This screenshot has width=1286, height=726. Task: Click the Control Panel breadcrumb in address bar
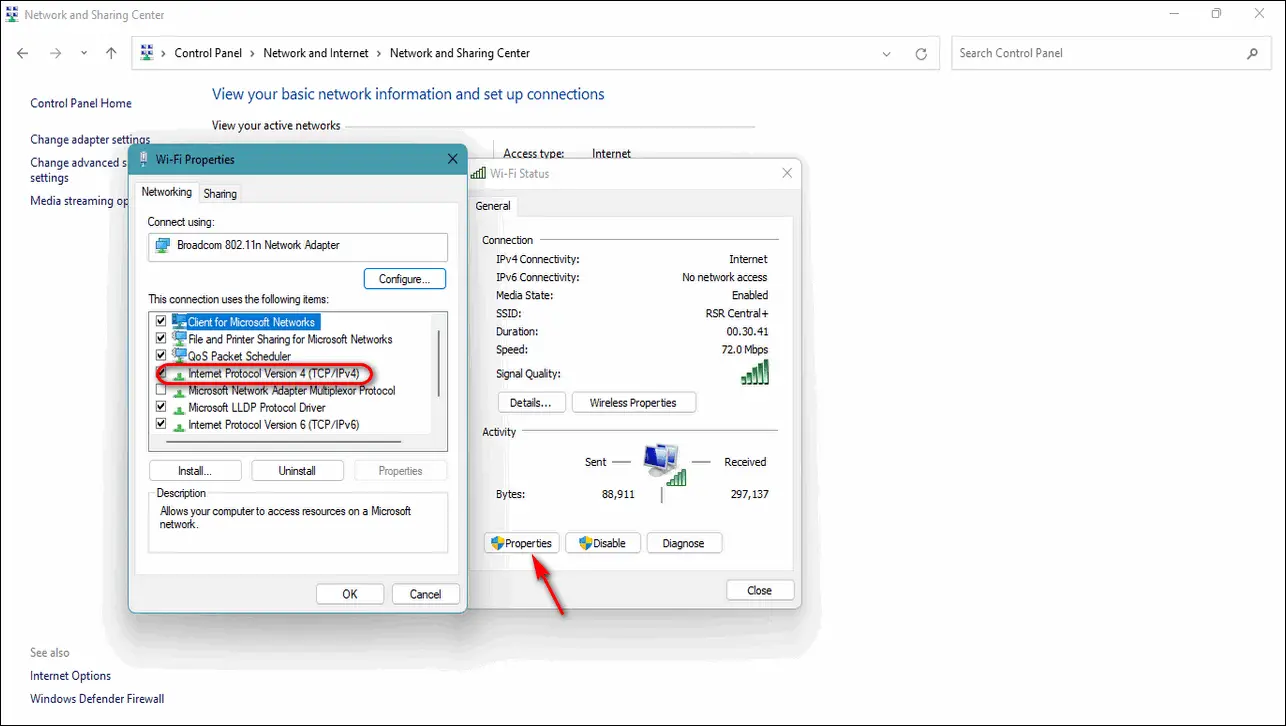(x=208, y=53)
